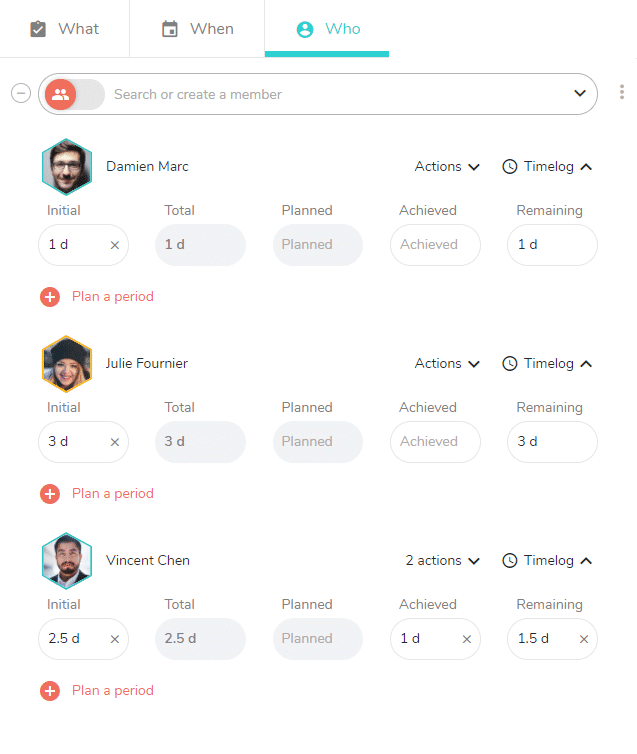
Task: Open Damien Marc's Actions dropdown
Action: pos(447,167)
